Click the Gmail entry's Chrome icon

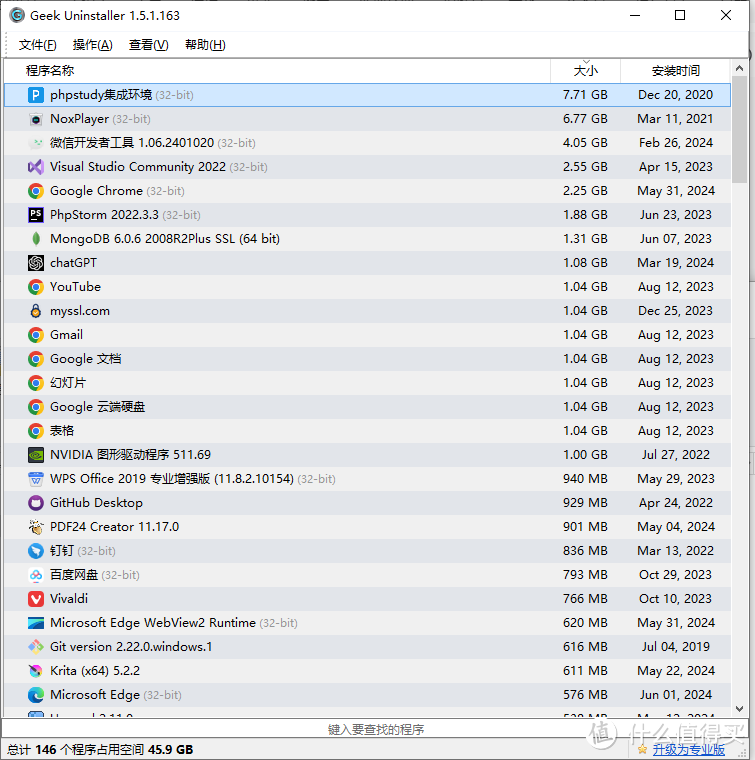[x=35, y=335]
